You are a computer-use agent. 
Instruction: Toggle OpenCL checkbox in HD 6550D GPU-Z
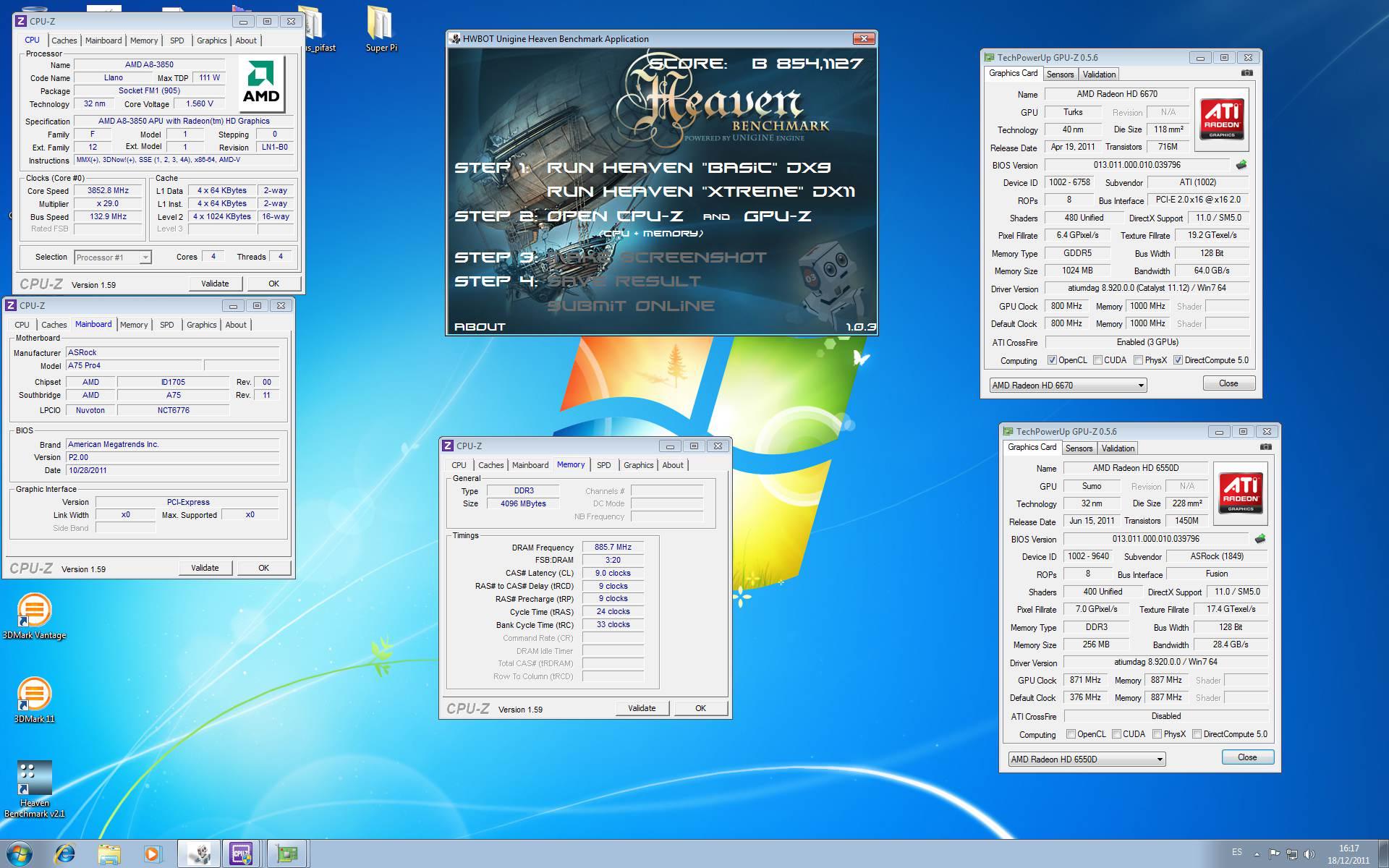coord(1071,734)
